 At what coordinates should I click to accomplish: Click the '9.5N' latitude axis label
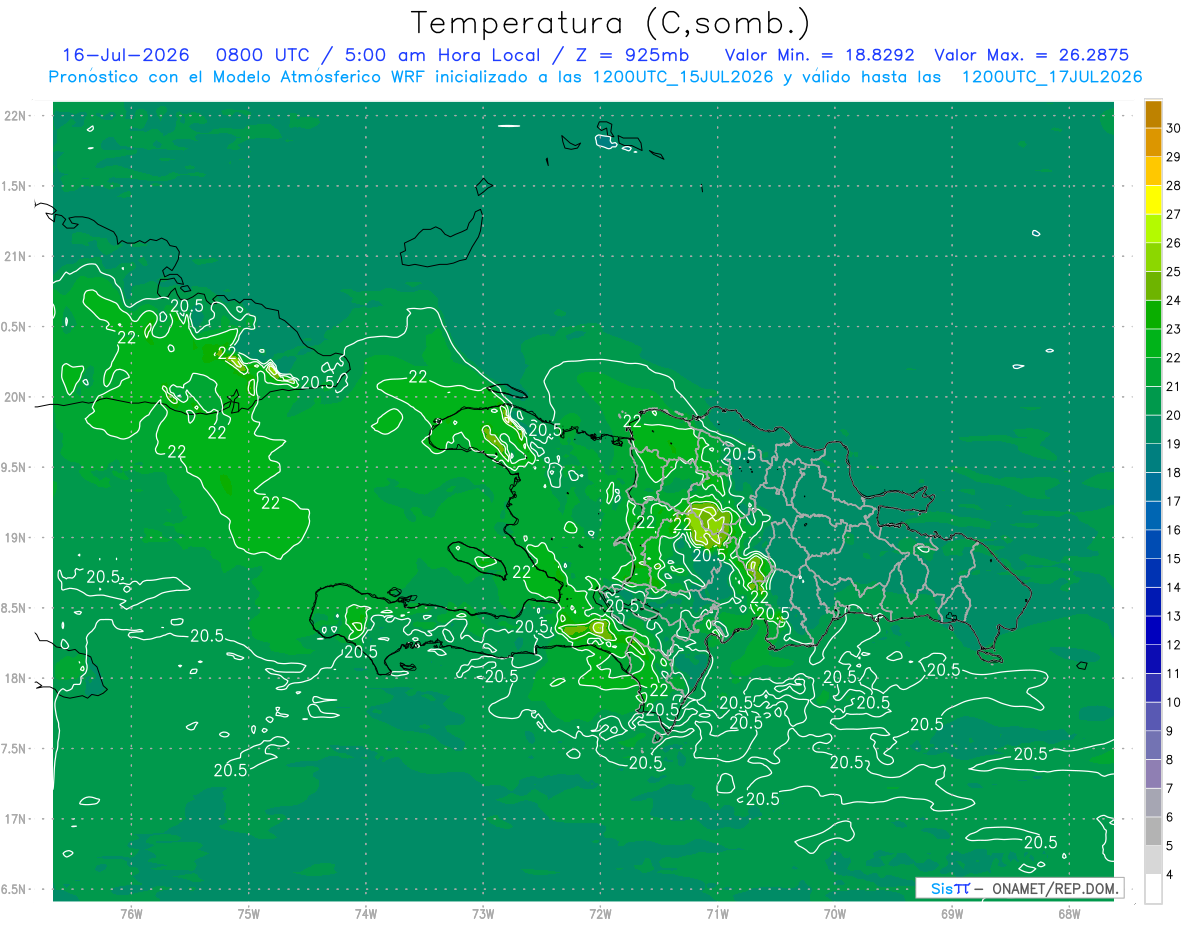click(x=16, y=468)
